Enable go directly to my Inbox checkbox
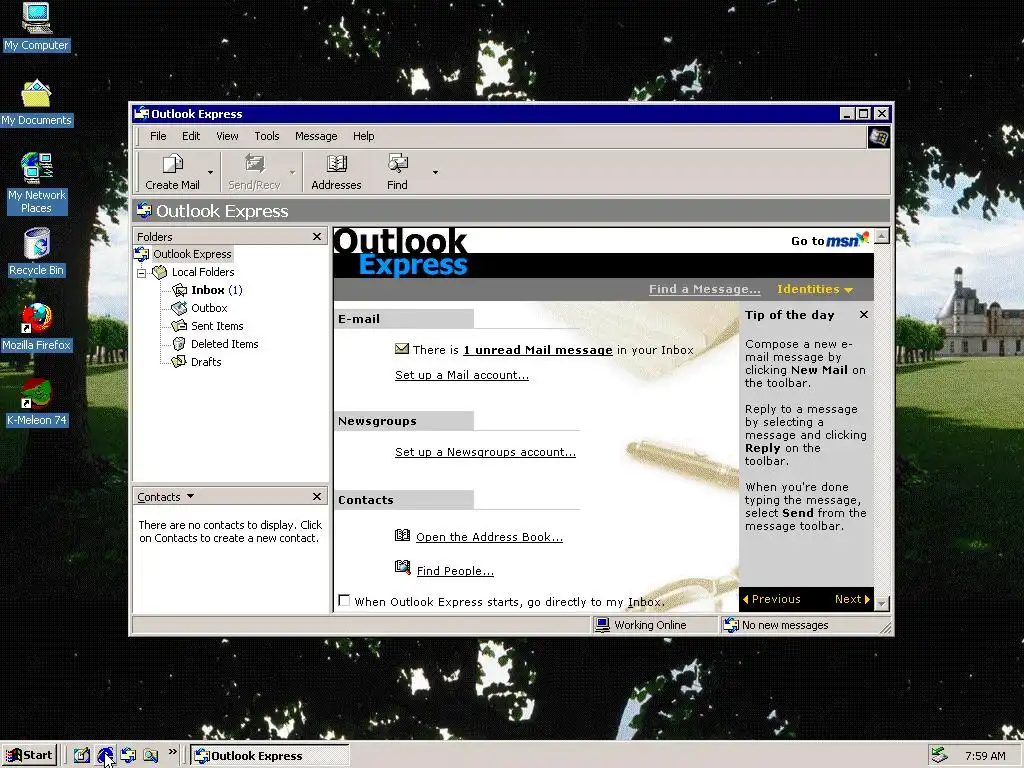Screen dimensions: 1024x768 click(344, 600)
